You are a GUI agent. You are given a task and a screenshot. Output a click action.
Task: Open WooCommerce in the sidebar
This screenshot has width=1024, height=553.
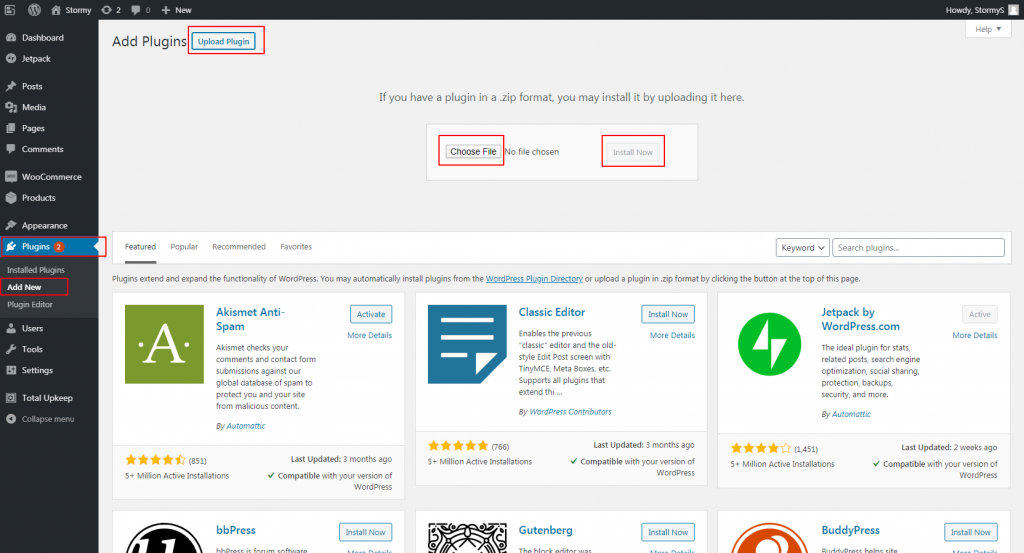tap(51, 177)
